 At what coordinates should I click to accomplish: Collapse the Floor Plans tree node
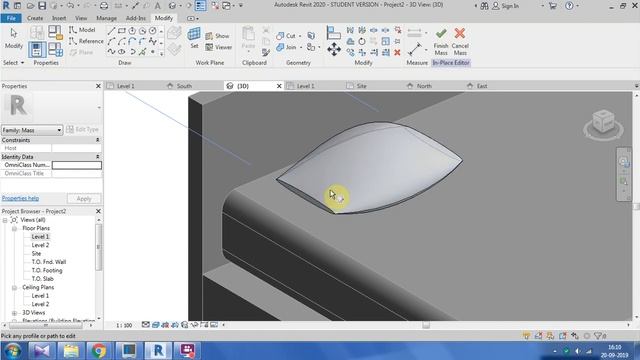[14, 229]
